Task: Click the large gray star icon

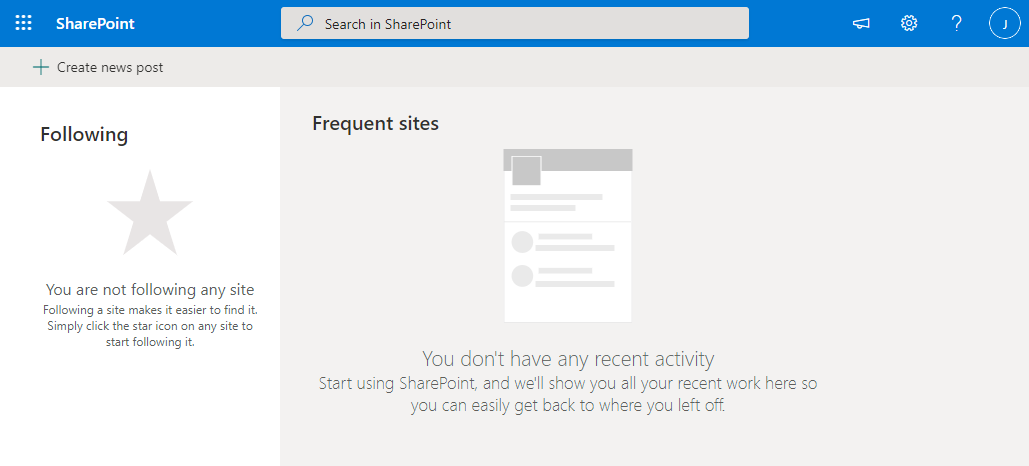Action: tap(150, 213)
